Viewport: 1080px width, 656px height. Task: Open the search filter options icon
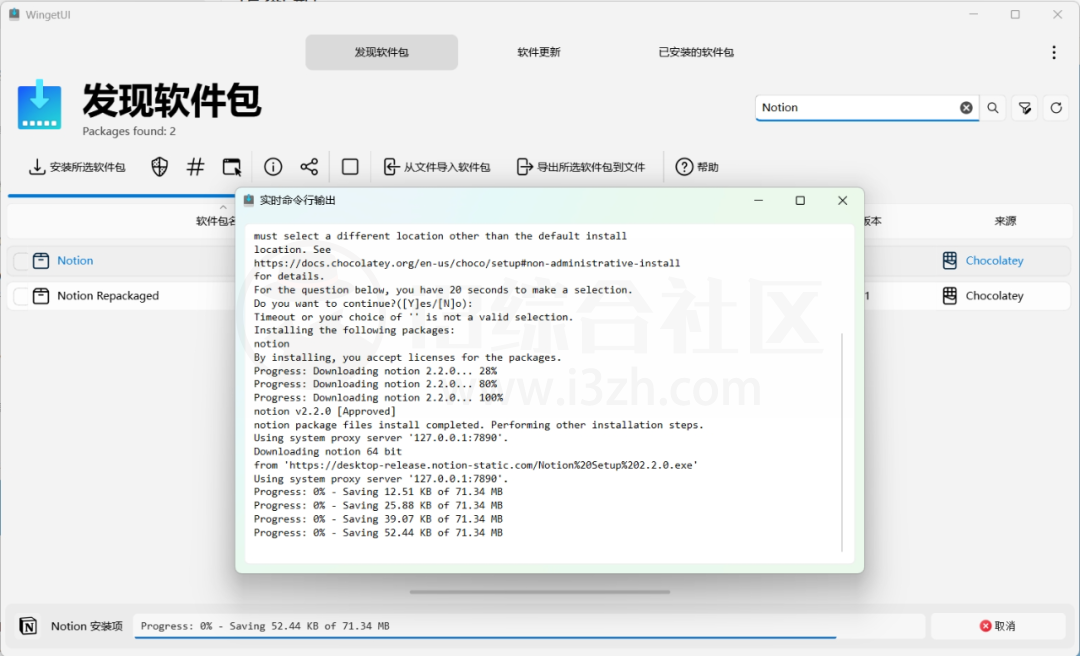pyautogui.click(x=1025, y=107)
